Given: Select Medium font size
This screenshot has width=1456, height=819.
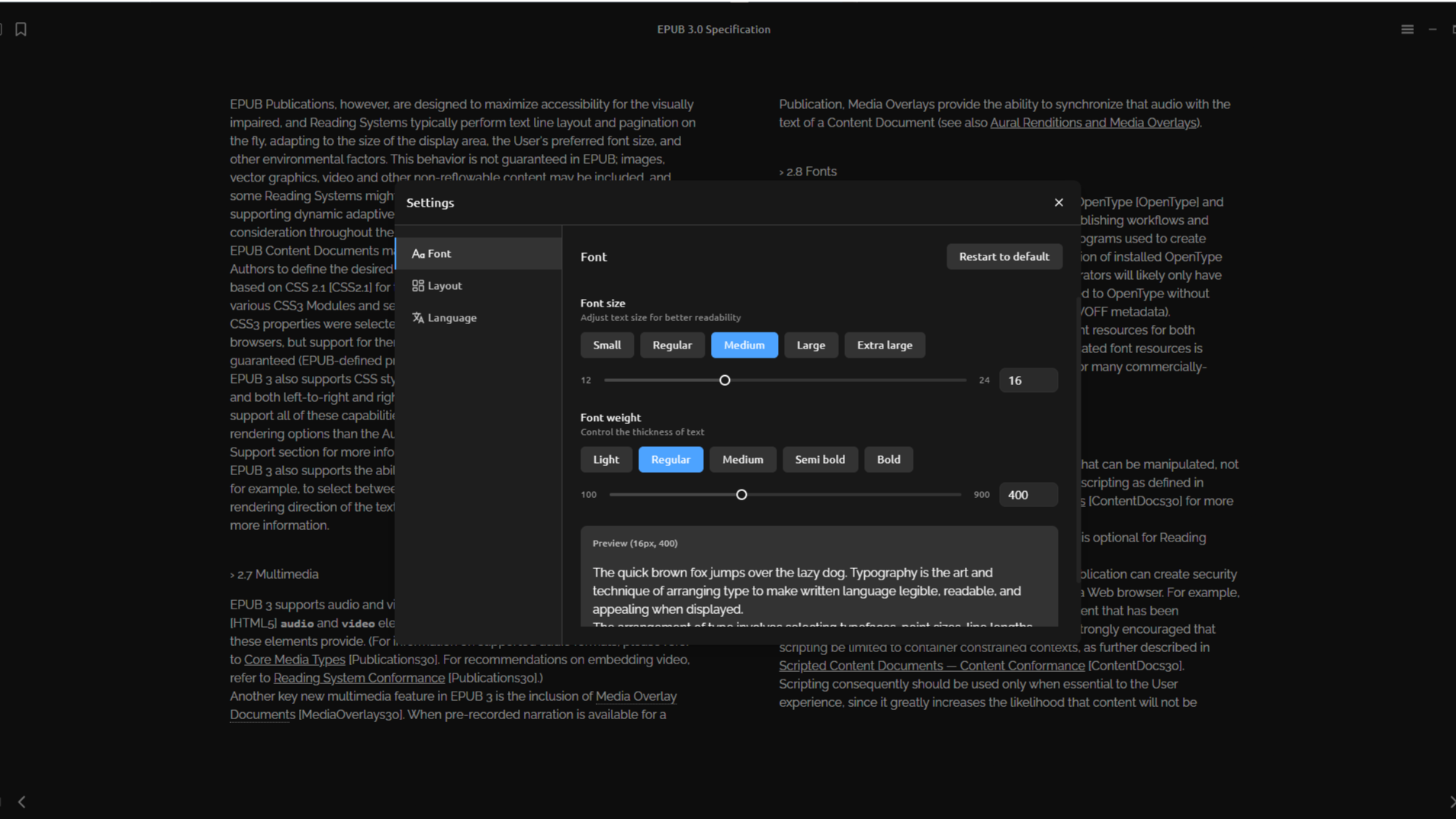Looking at the screenshot, I should (x=744, y=345).
